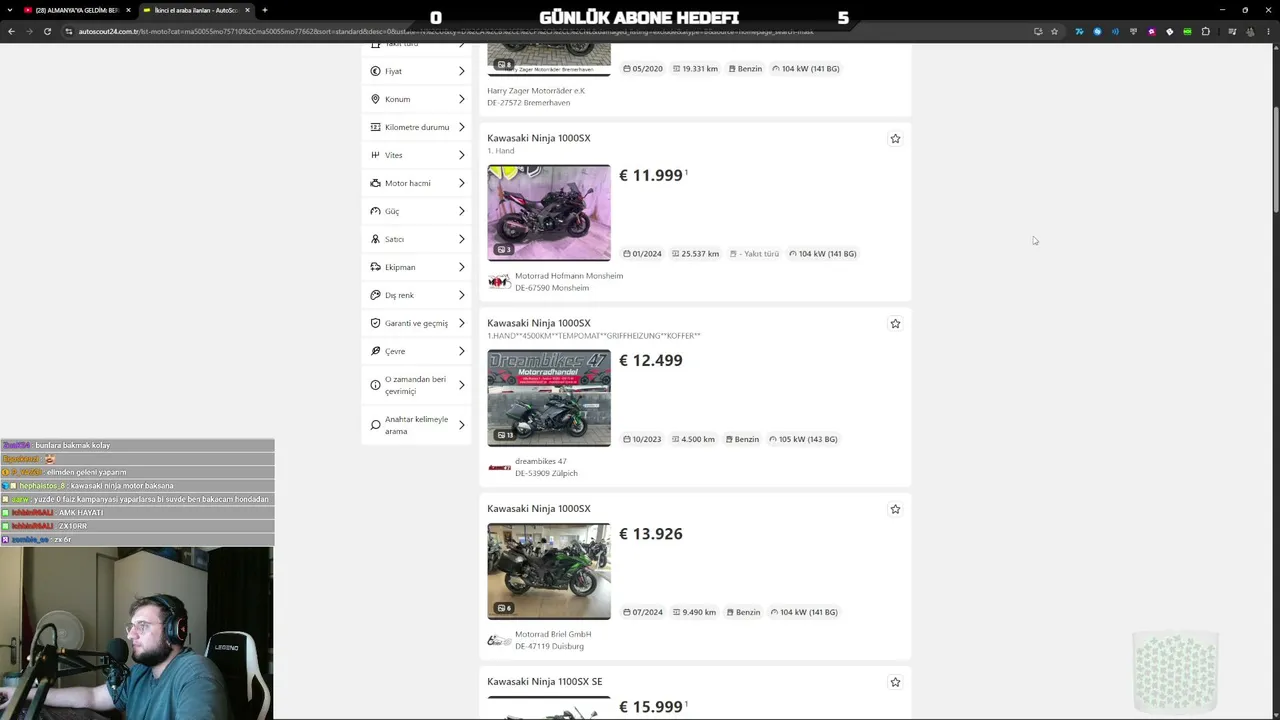Click the browser back arrow

(x=11, y=31)
